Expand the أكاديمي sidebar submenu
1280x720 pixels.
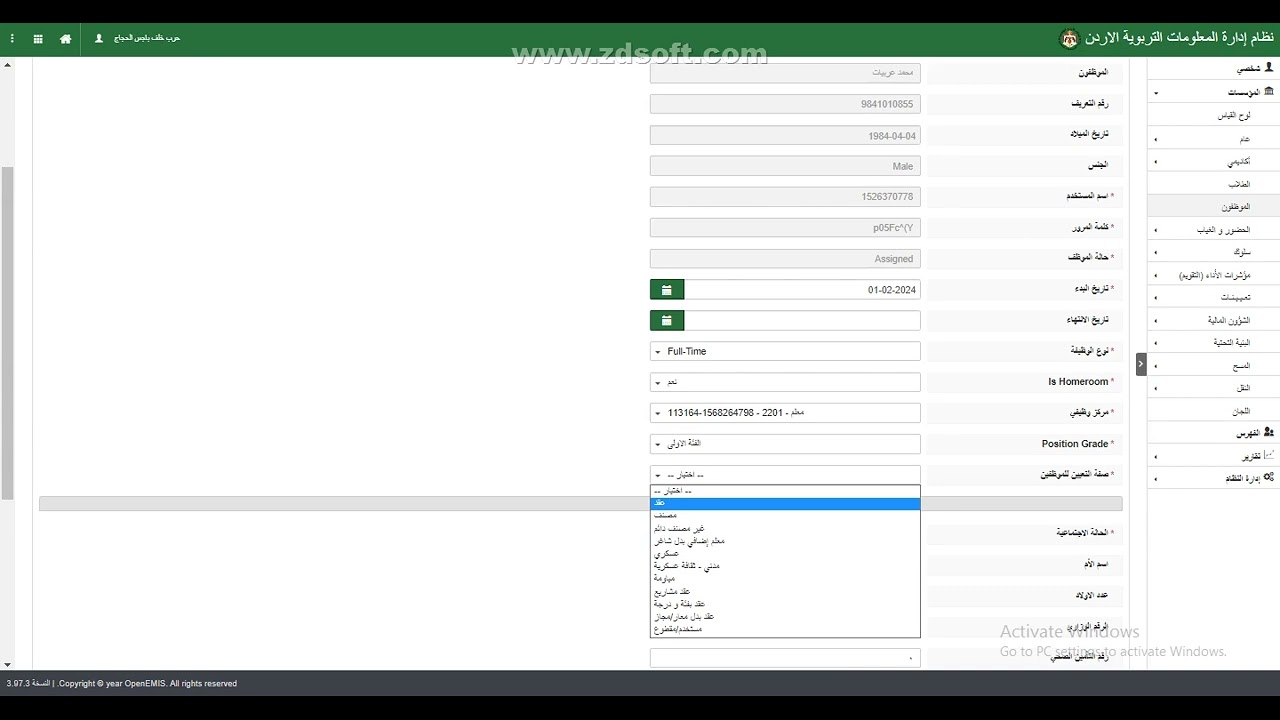click(1214, 162)
